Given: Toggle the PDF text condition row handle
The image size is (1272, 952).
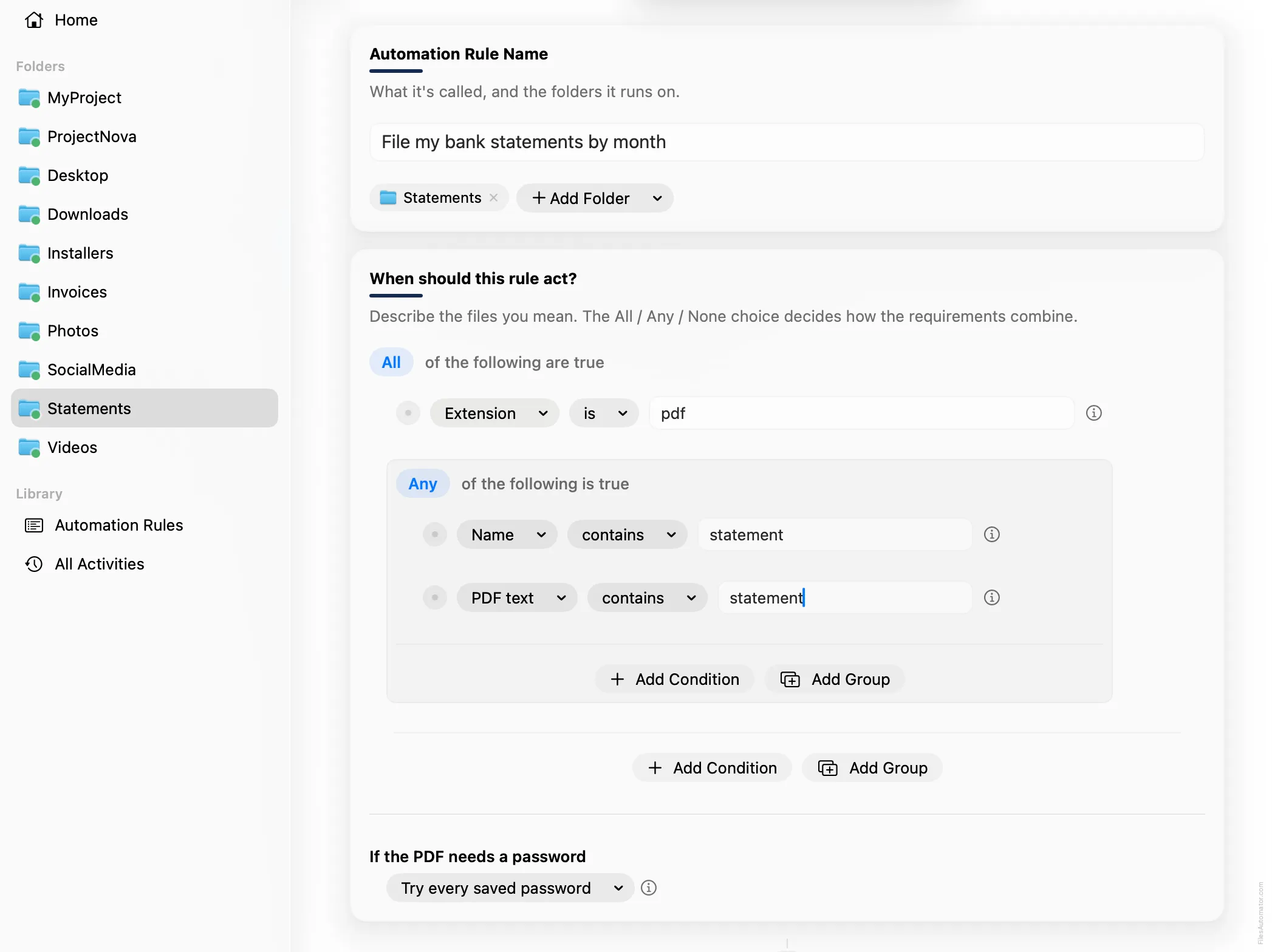Looking at the screenshot, I should coord(435,597).
